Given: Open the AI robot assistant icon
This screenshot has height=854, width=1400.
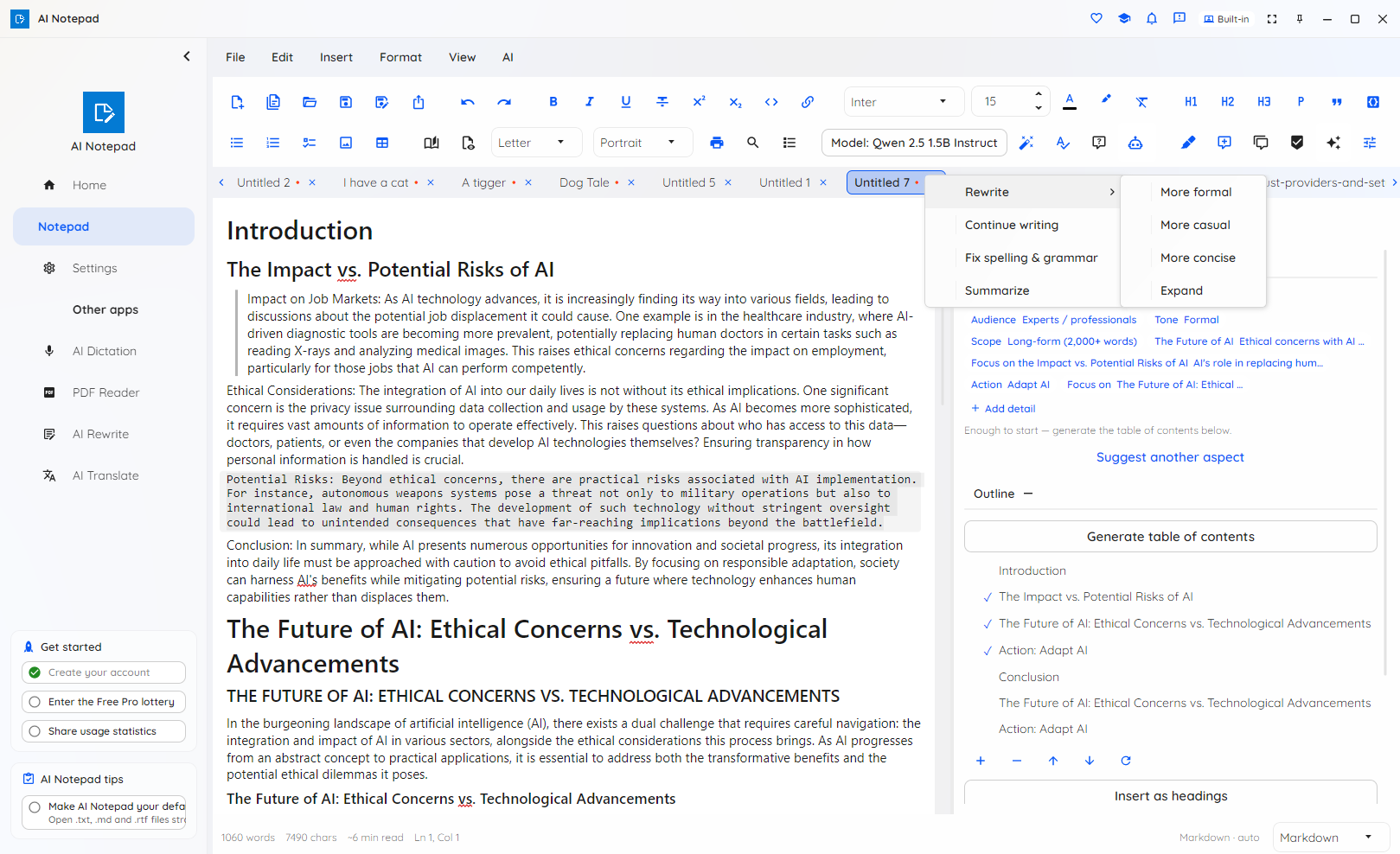Looking at the screenshot, I should (1135, 143).
